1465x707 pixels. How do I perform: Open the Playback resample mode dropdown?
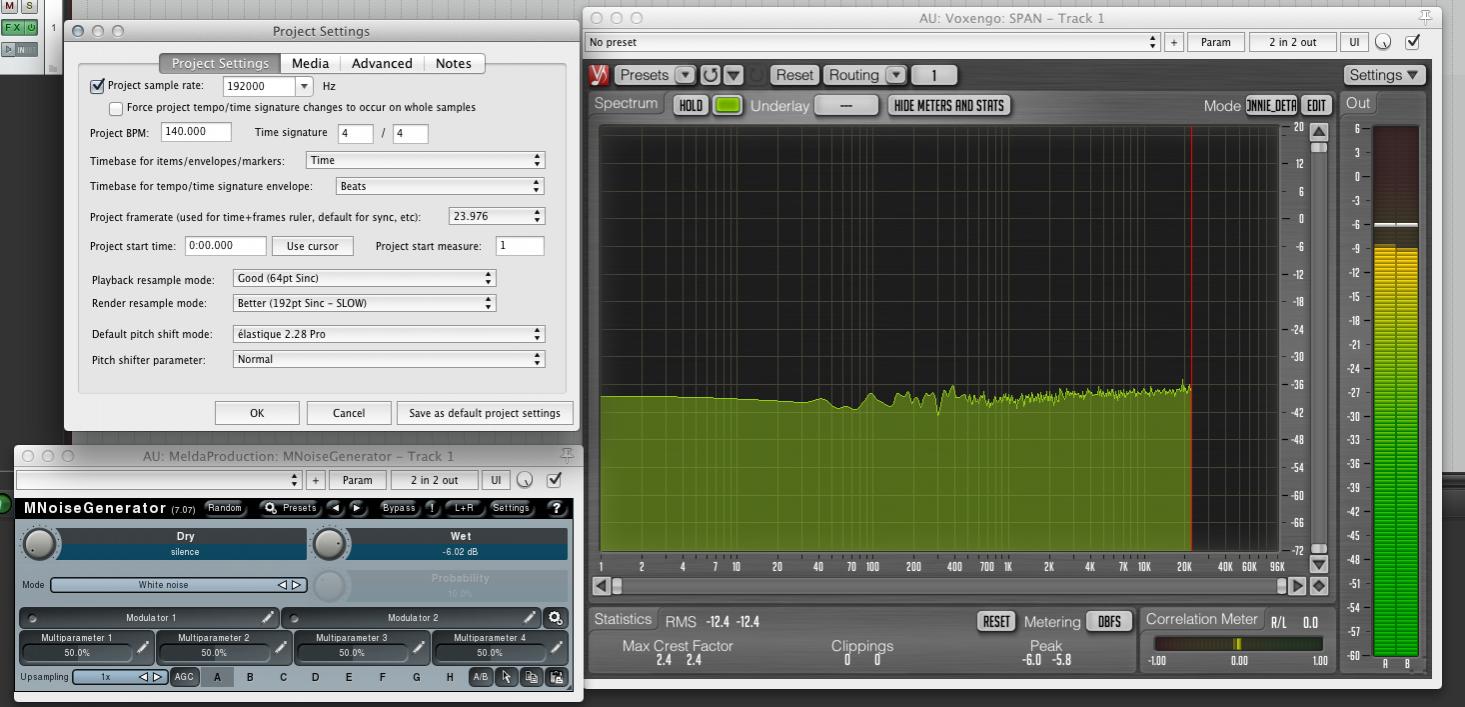tap(364, 278)
